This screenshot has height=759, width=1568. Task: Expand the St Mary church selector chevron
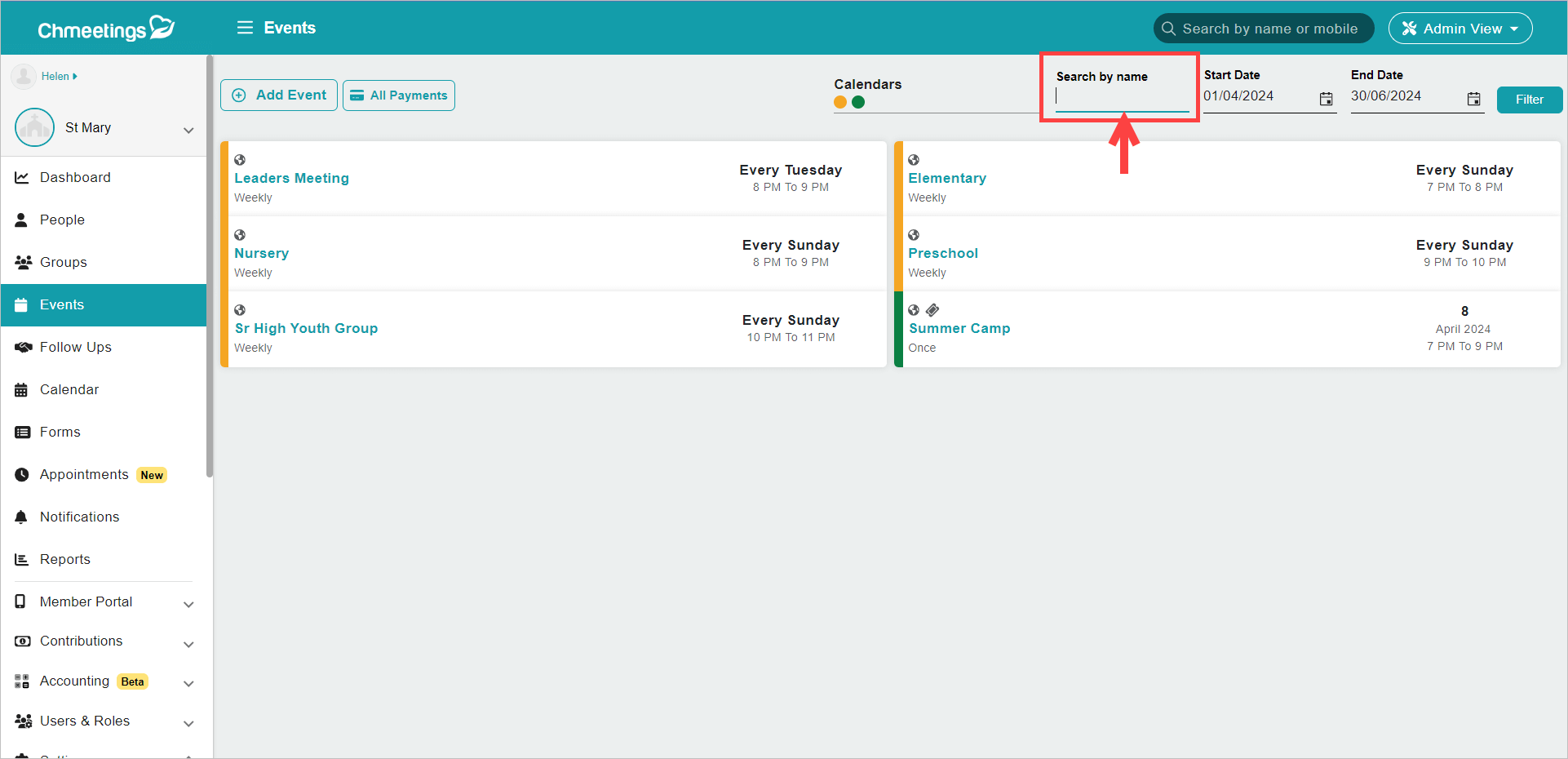click(188, 130)
